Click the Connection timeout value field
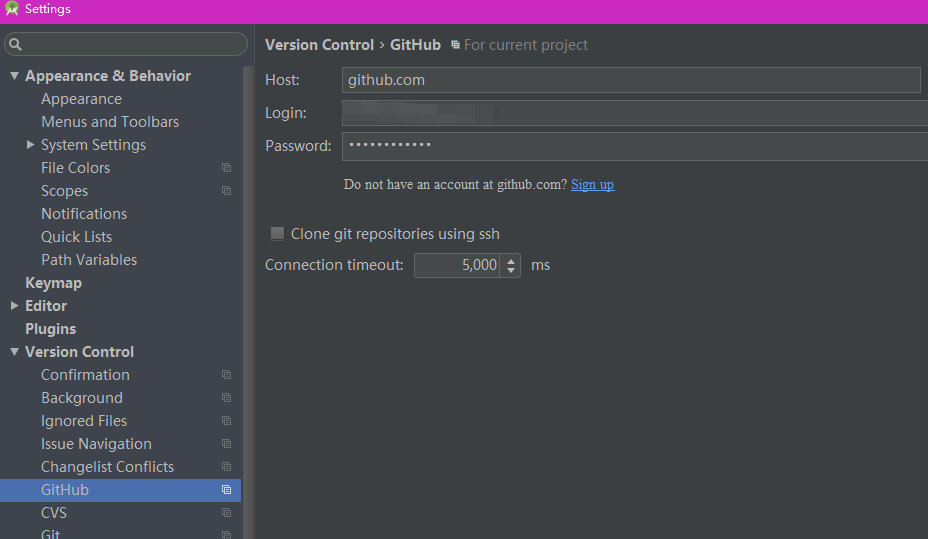Screen dimensions: 928x539 [x=457, y=265]
